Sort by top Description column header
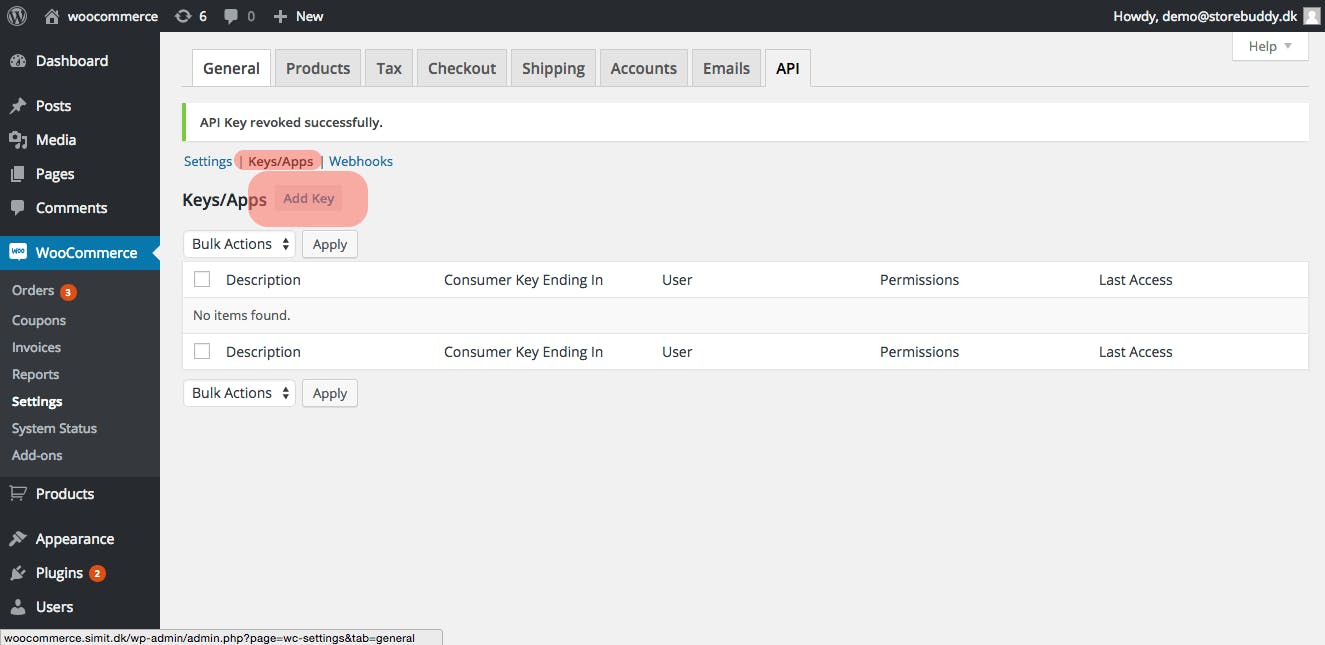 click(x=263, y=280)
